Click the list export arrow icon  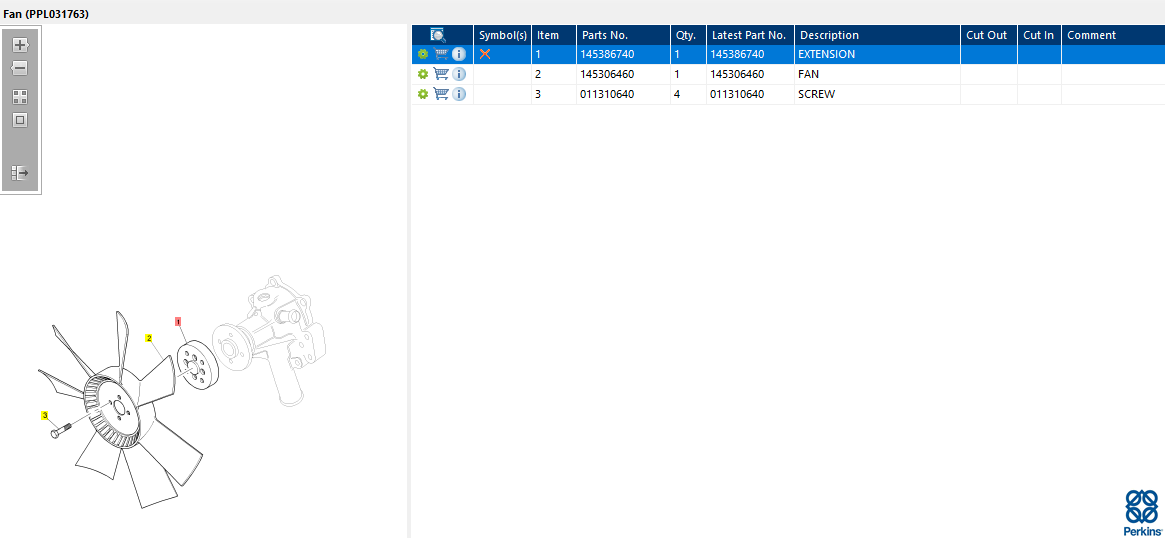coord(20,173)
